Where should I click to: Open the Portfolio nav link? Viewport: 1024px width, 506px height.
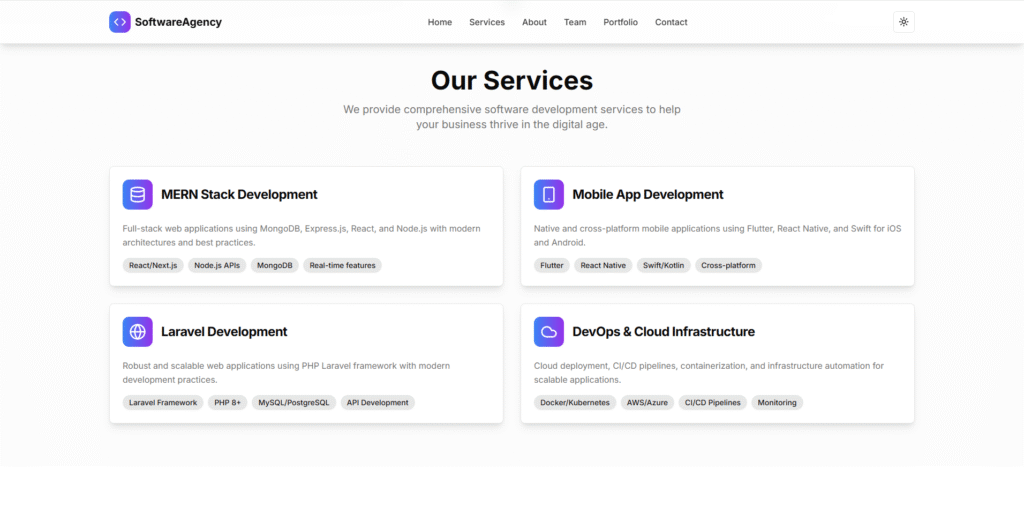pos(620,22)
